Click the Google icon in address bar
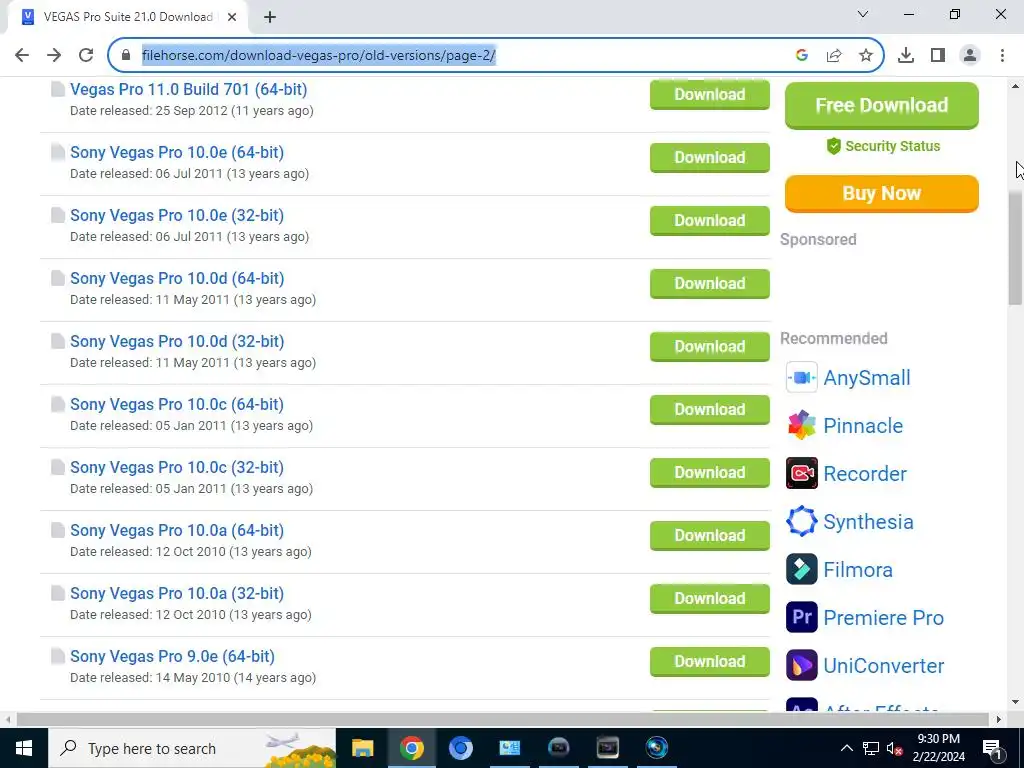This screenshot has height=768, width=1024. pyautogui.click(x=802, y=56)
